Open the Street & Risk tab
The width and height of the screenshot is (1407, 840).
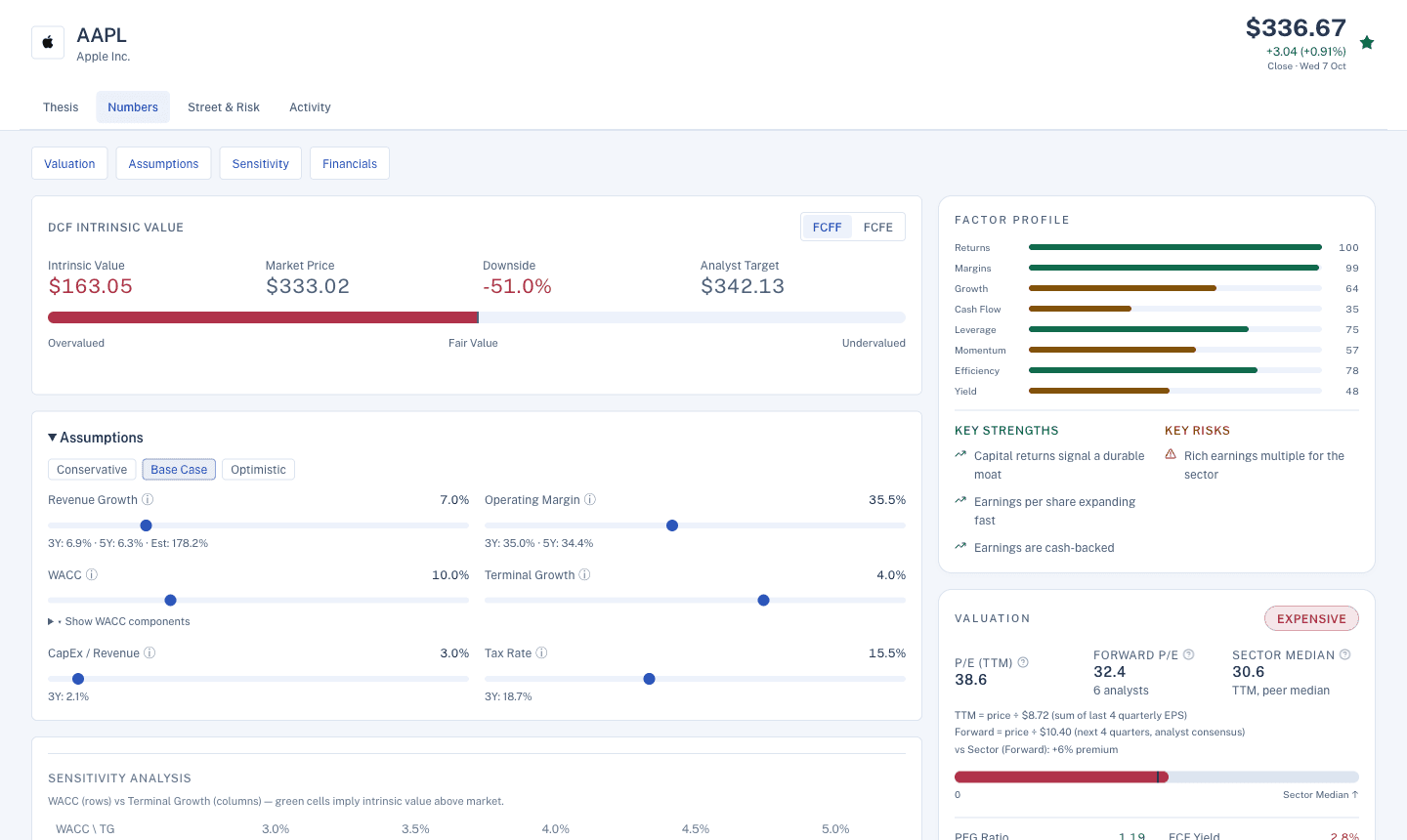click(224, 107)
